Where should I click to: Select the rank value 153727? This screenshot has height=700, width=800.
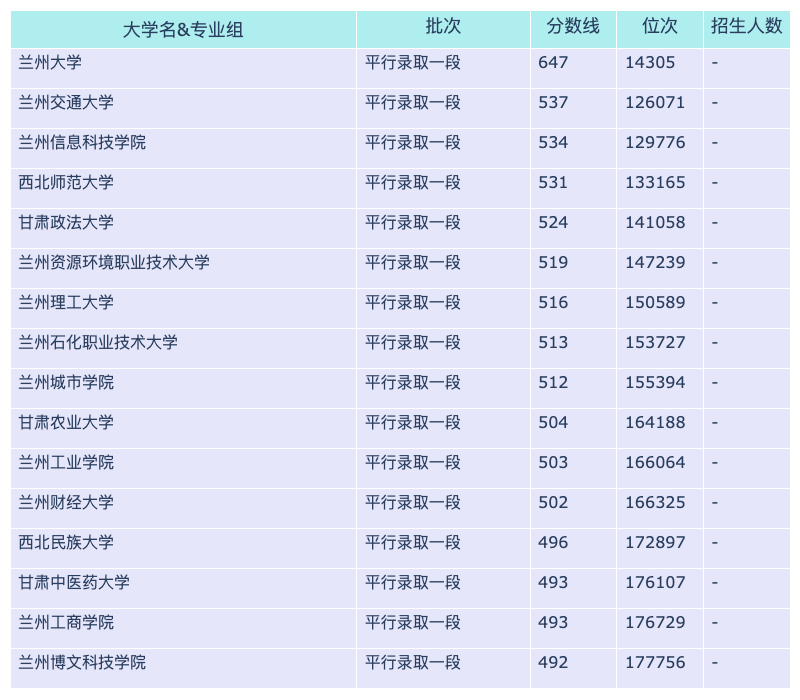(x=655, y=342)
